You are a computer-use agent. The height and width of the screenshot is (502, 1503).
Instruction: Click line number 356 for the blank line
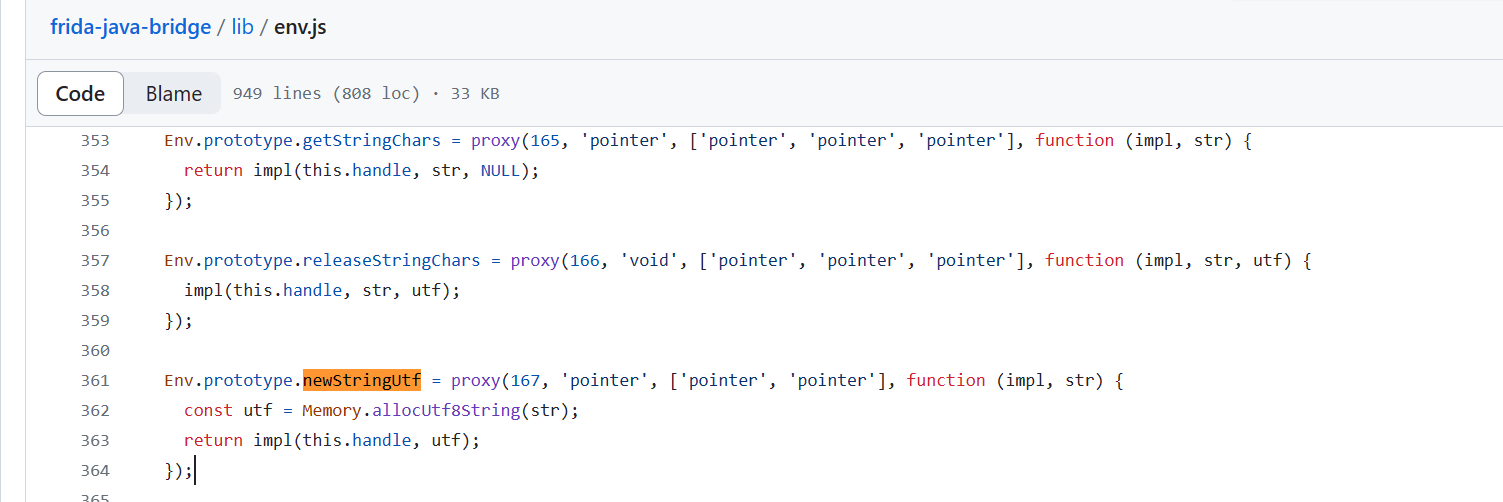95,231
